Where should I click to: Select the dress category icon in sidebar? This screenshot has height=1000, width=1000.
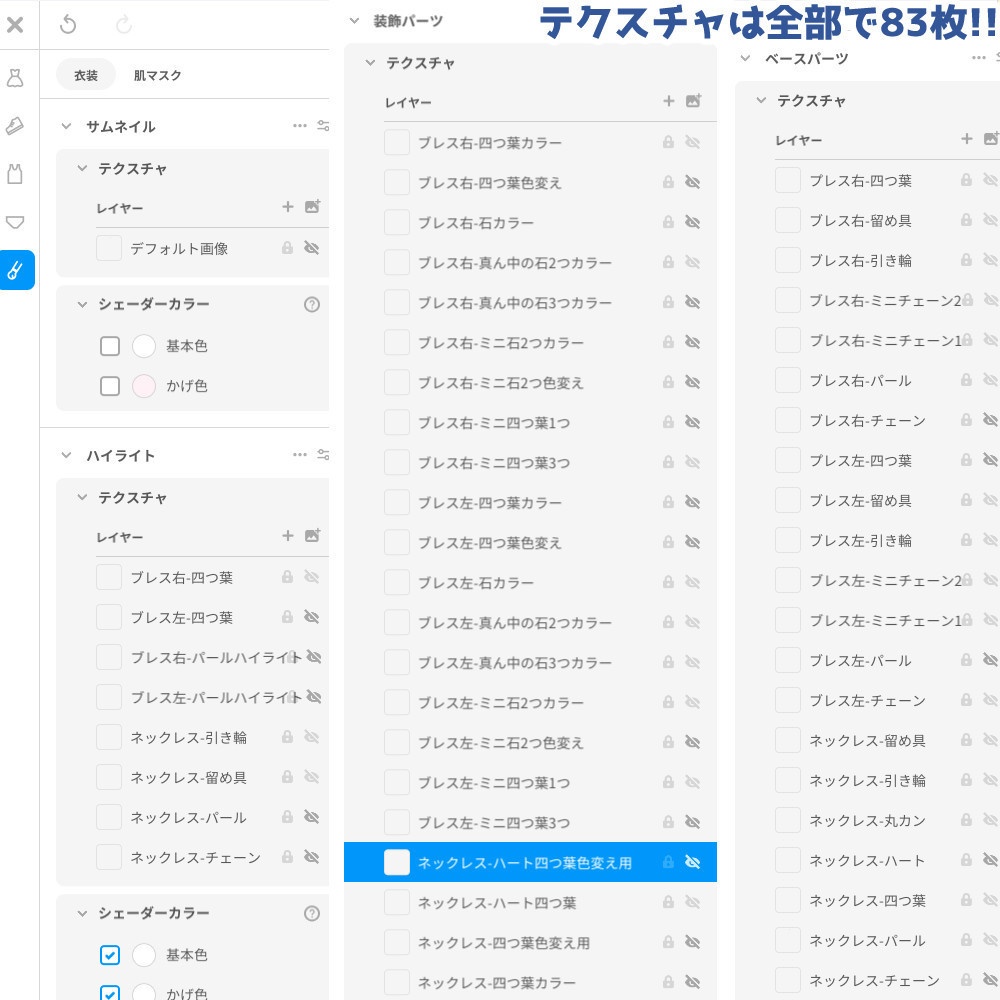tap(14, 77)
